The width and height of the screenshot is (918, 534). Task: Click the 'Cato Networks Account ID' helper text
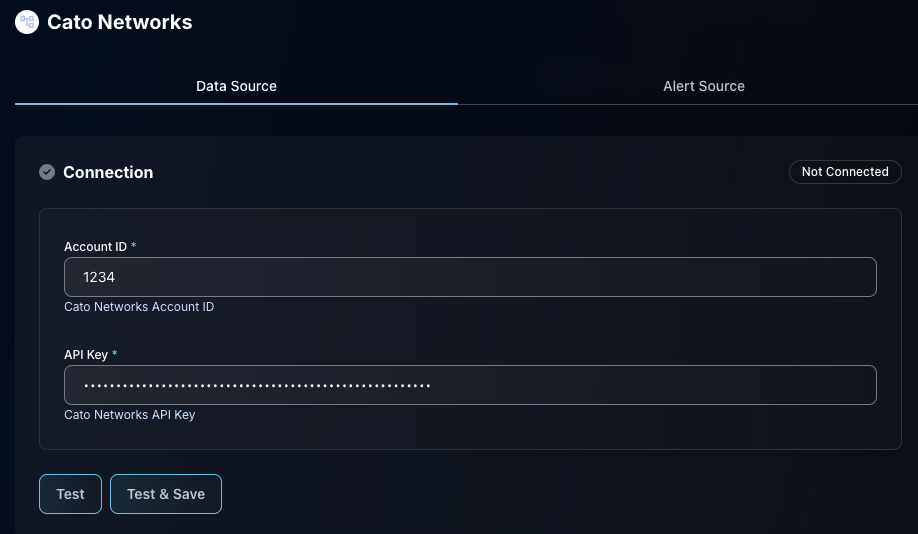[x=139, y=307]
